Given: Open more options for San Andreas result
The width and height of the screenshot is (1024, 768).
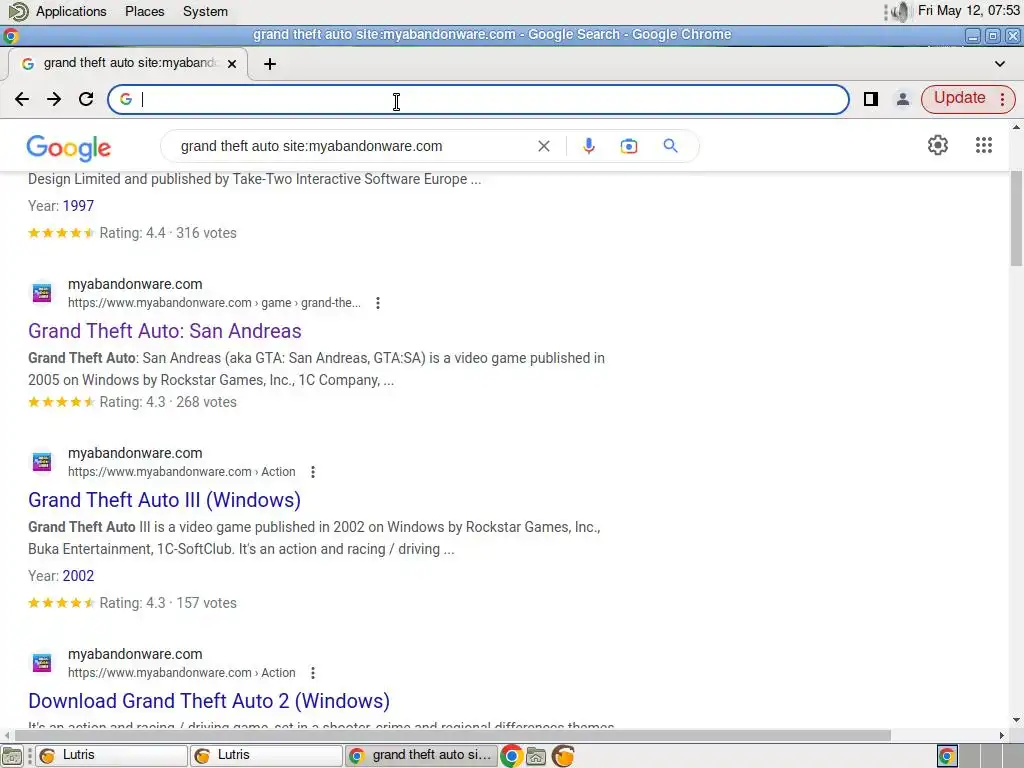Looking at the screenshot, I should coord(377,303).
